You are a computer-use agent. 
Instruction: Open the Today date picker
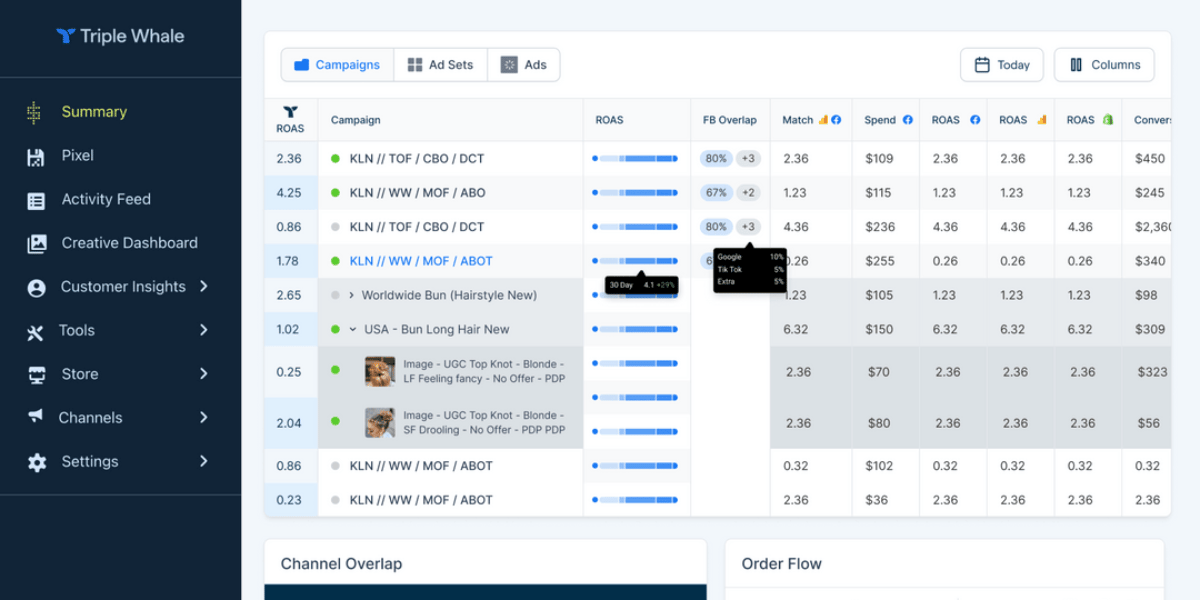click(1001, 64)
